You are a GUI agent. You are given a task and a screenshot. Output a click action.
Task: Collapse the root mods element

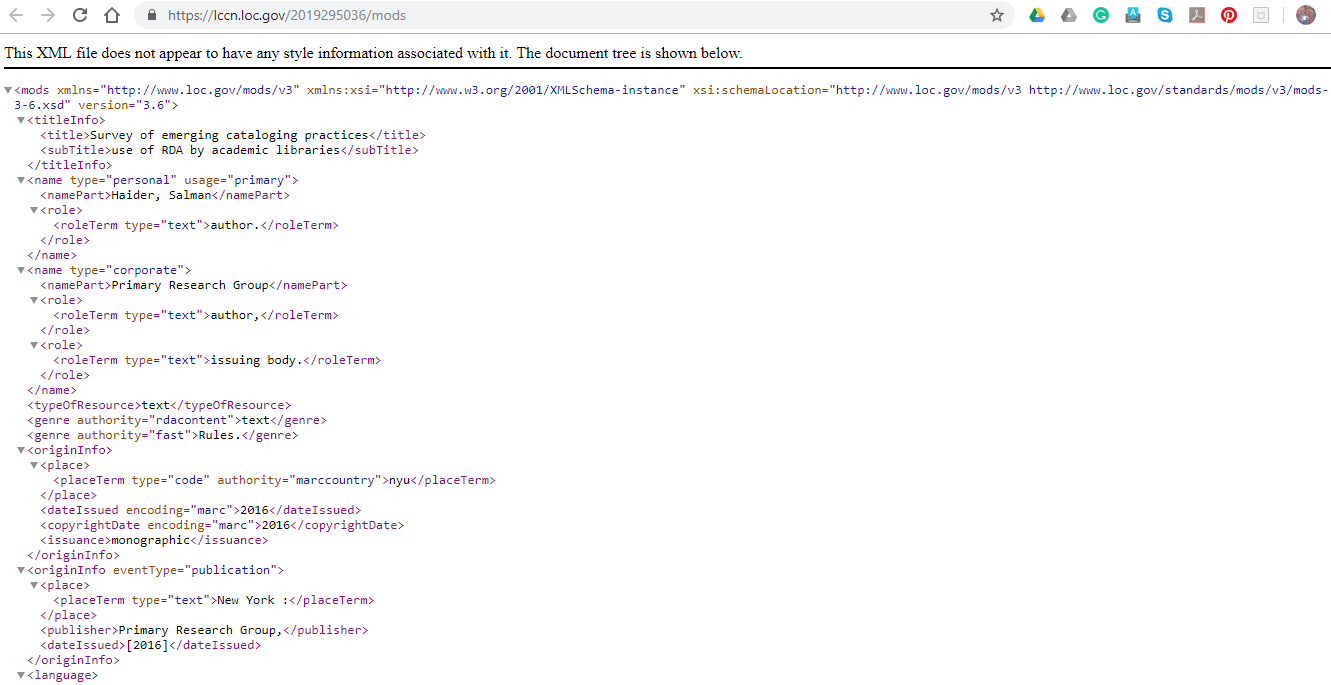click(7, 89)
